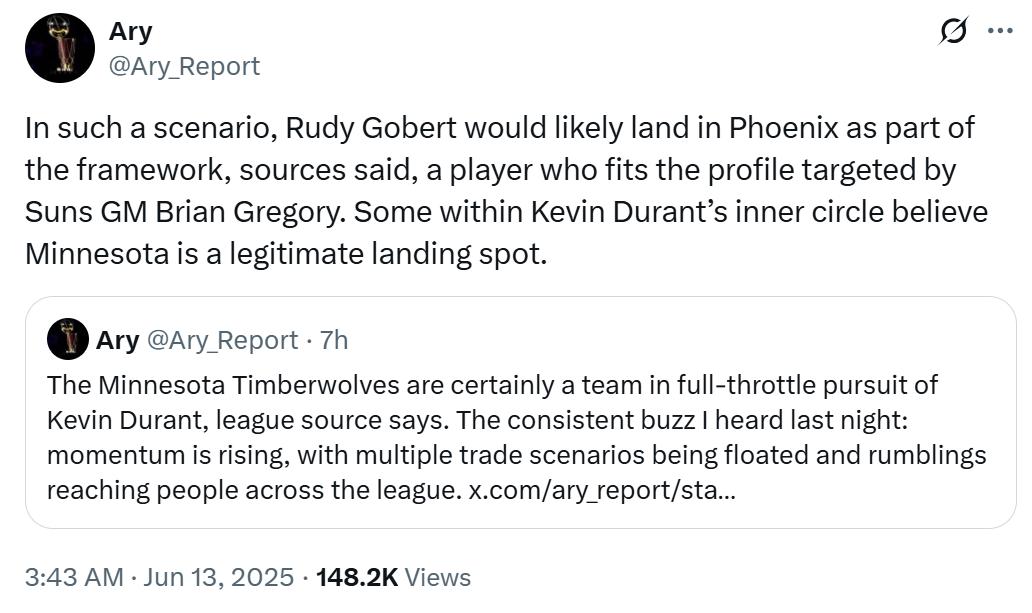The width and height of the screenshot is (1032, 613).
Task: View the 148.2K Views count
Action: [394, 577]
